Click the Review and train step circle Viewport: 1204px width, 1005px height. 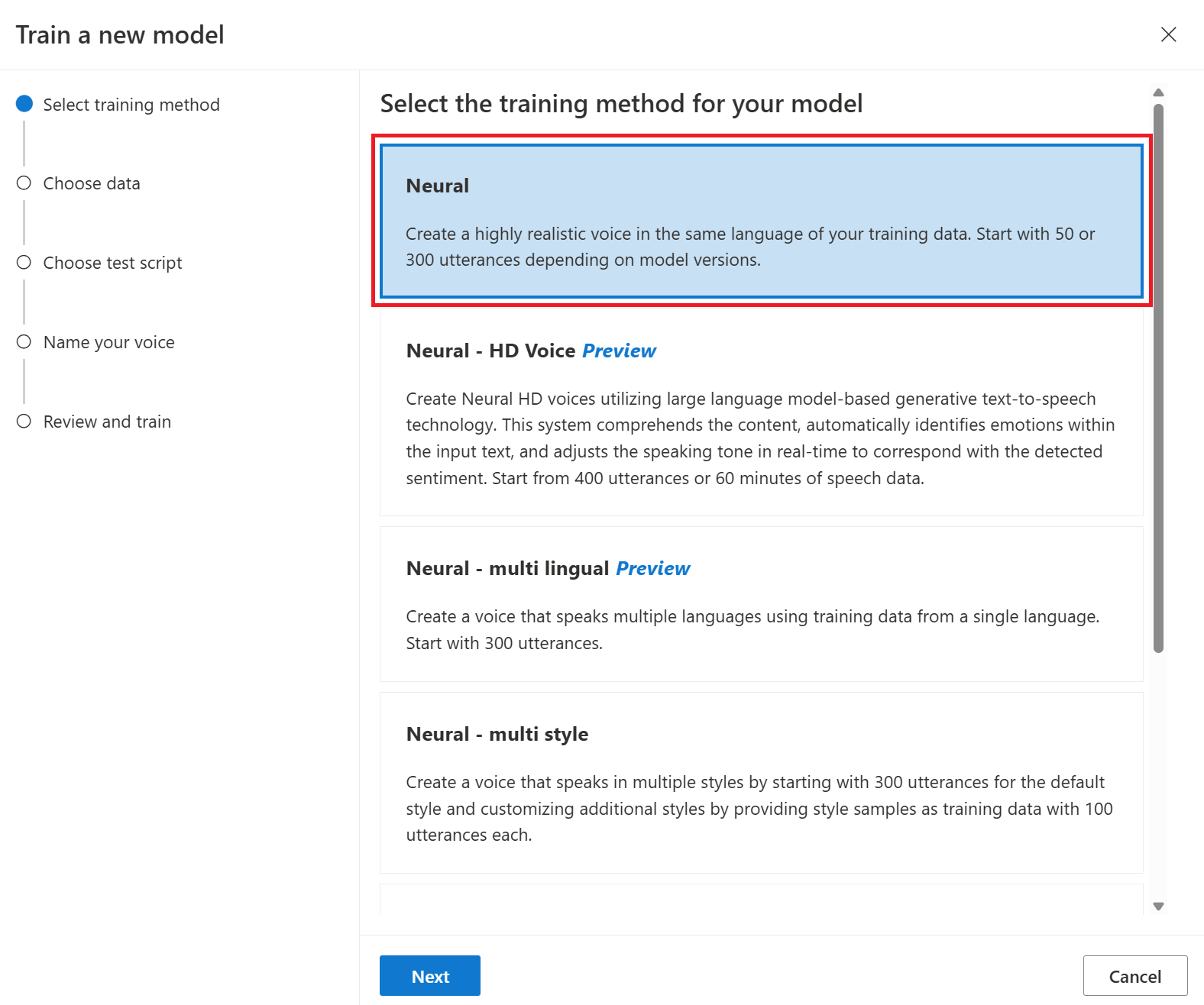click(x=24, y=422)
